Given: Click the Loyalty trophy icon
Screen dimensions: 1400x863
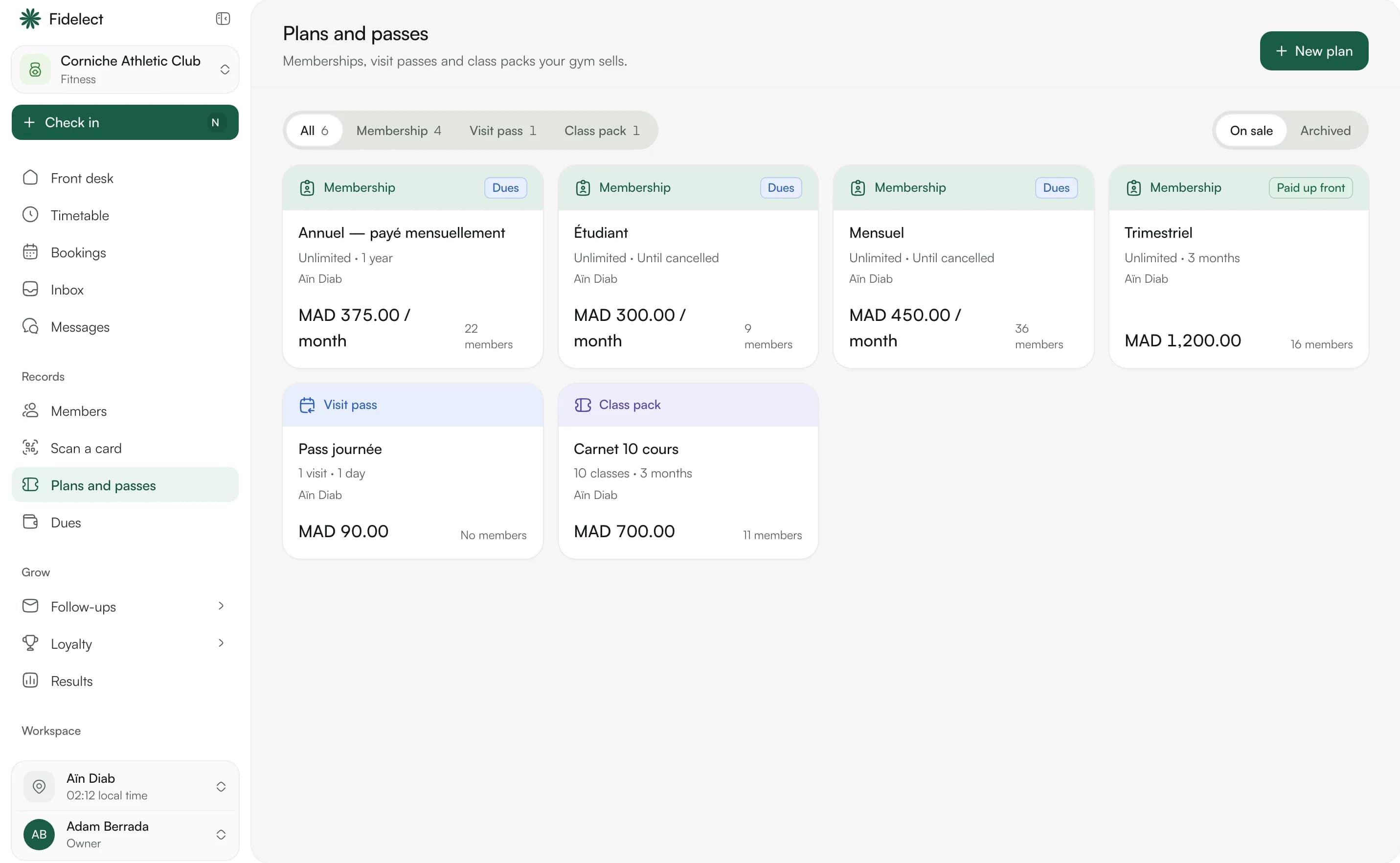Looking at the screenshot, I should click(30, 643).
